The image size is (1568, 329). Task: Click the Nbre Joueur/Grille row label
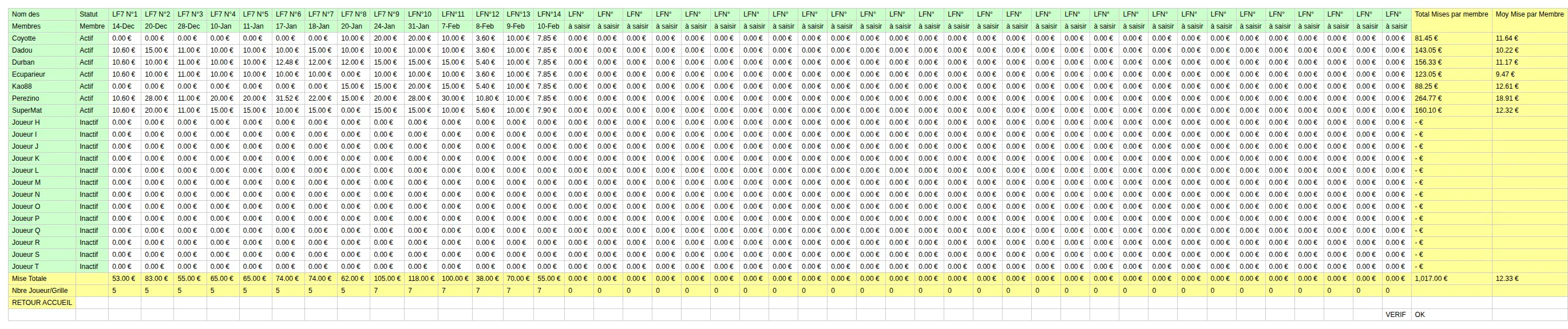point(42,291)
